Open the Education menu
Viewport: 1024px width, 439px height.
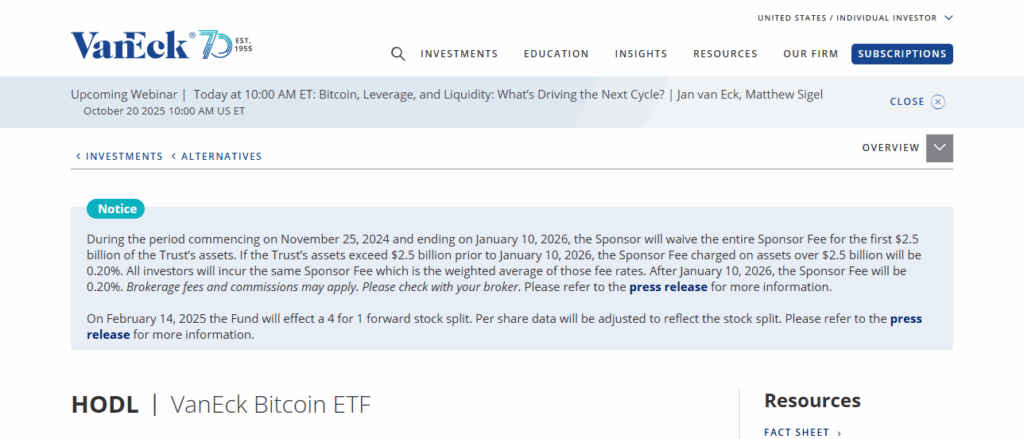[556, 54]
